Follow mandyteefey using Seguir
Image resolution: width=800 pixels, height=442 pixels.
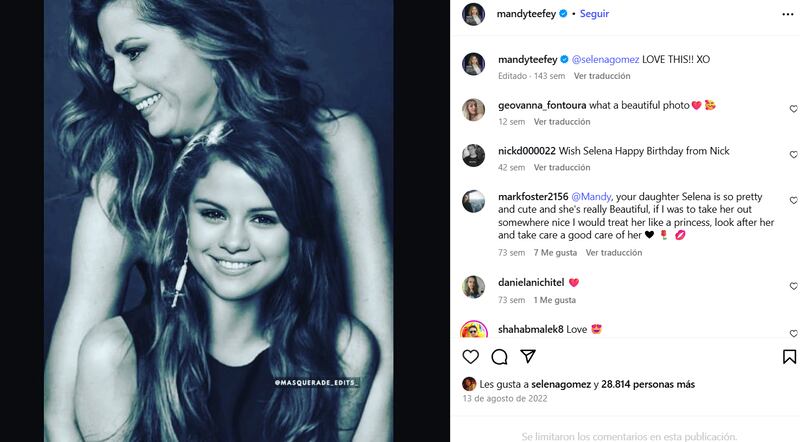594,14
